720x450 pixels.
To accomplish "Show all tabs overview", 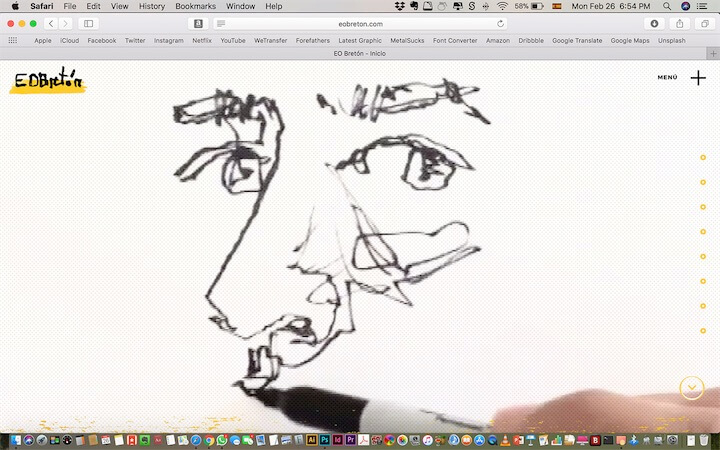I will [x=703, y=23].
